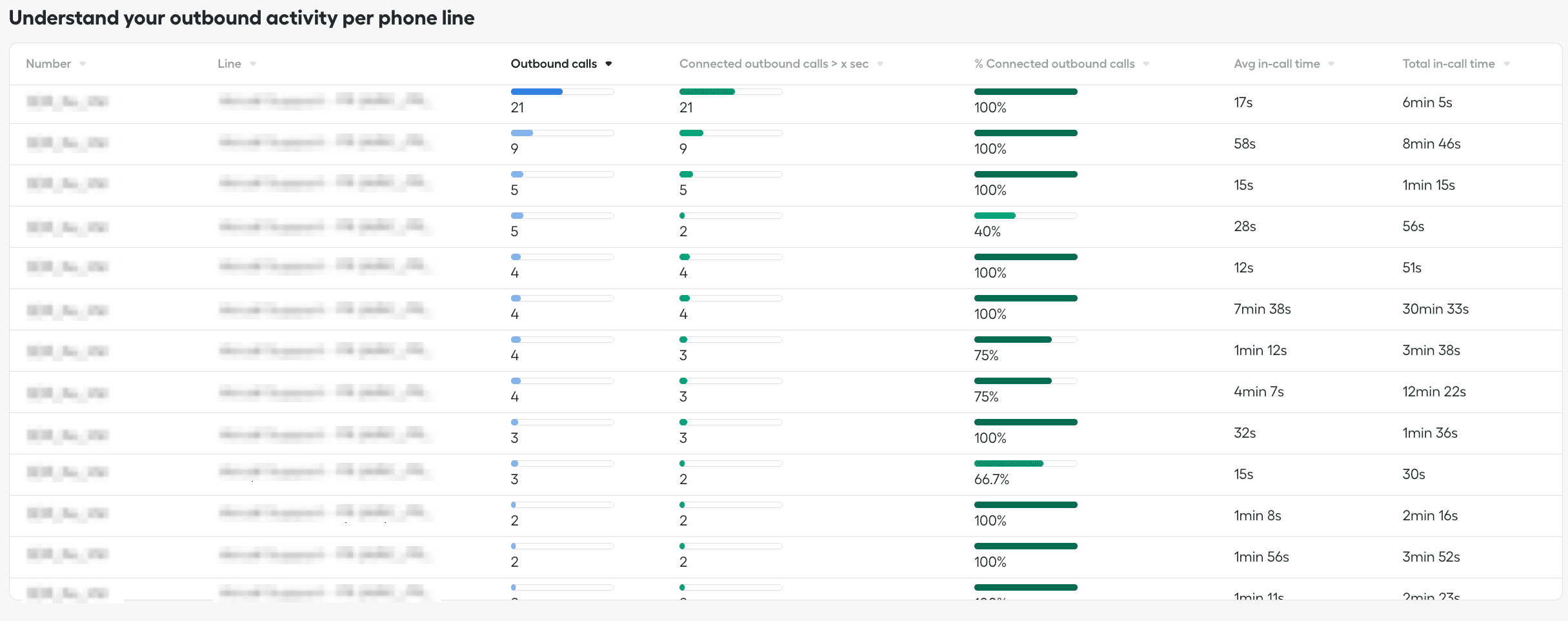Select the Line column header text
This screenshot has height=621, width=1568.
(229, 64)
